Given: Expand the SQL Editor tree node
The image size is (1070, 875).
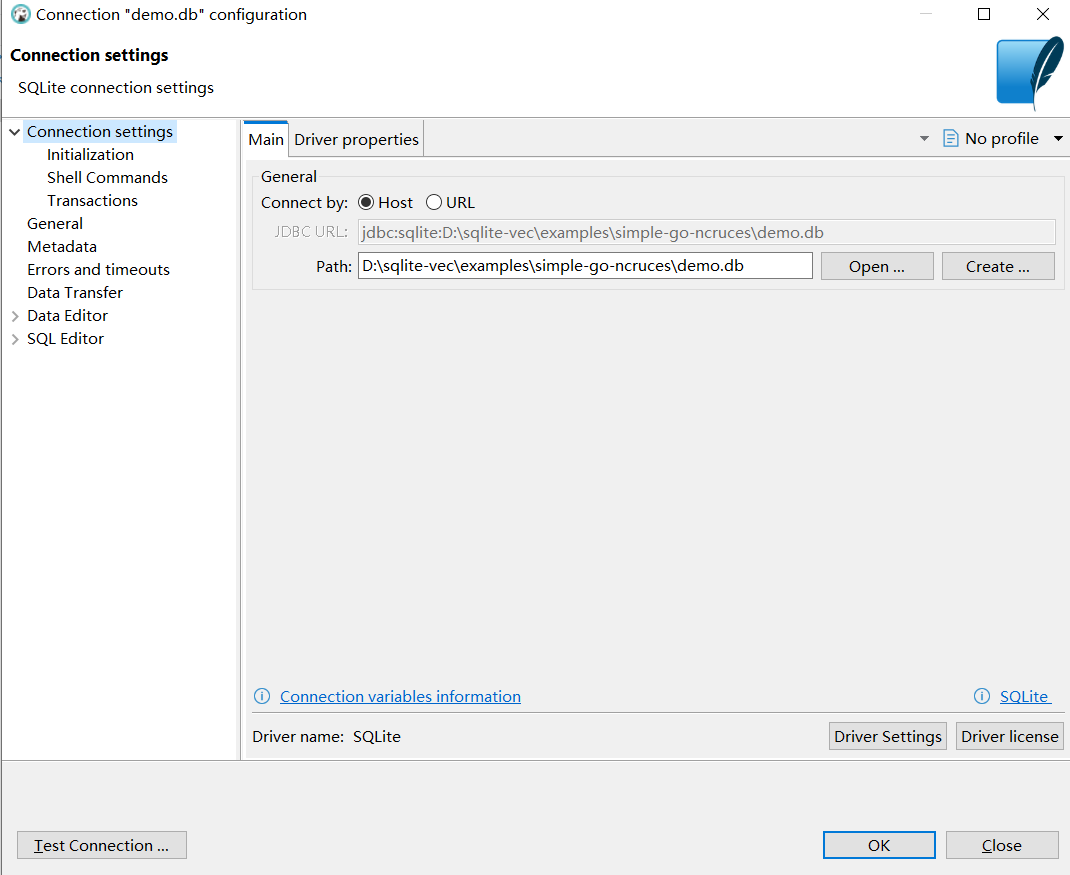Looking at the screenshot, I should tap(15, 338).
